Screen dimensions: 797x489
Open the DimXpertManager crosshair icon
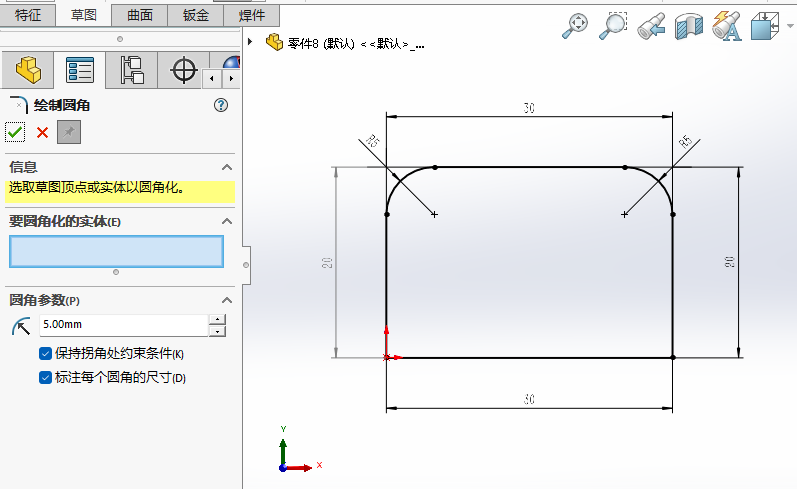click(183, 70)
